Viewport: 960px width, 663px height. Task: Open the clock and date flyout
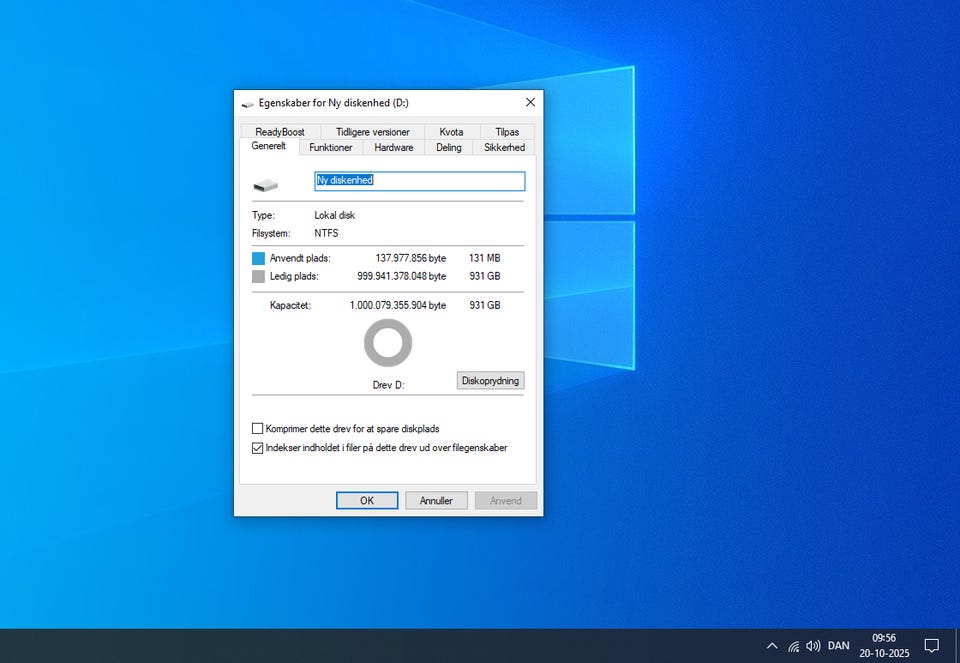pos(884,646)
